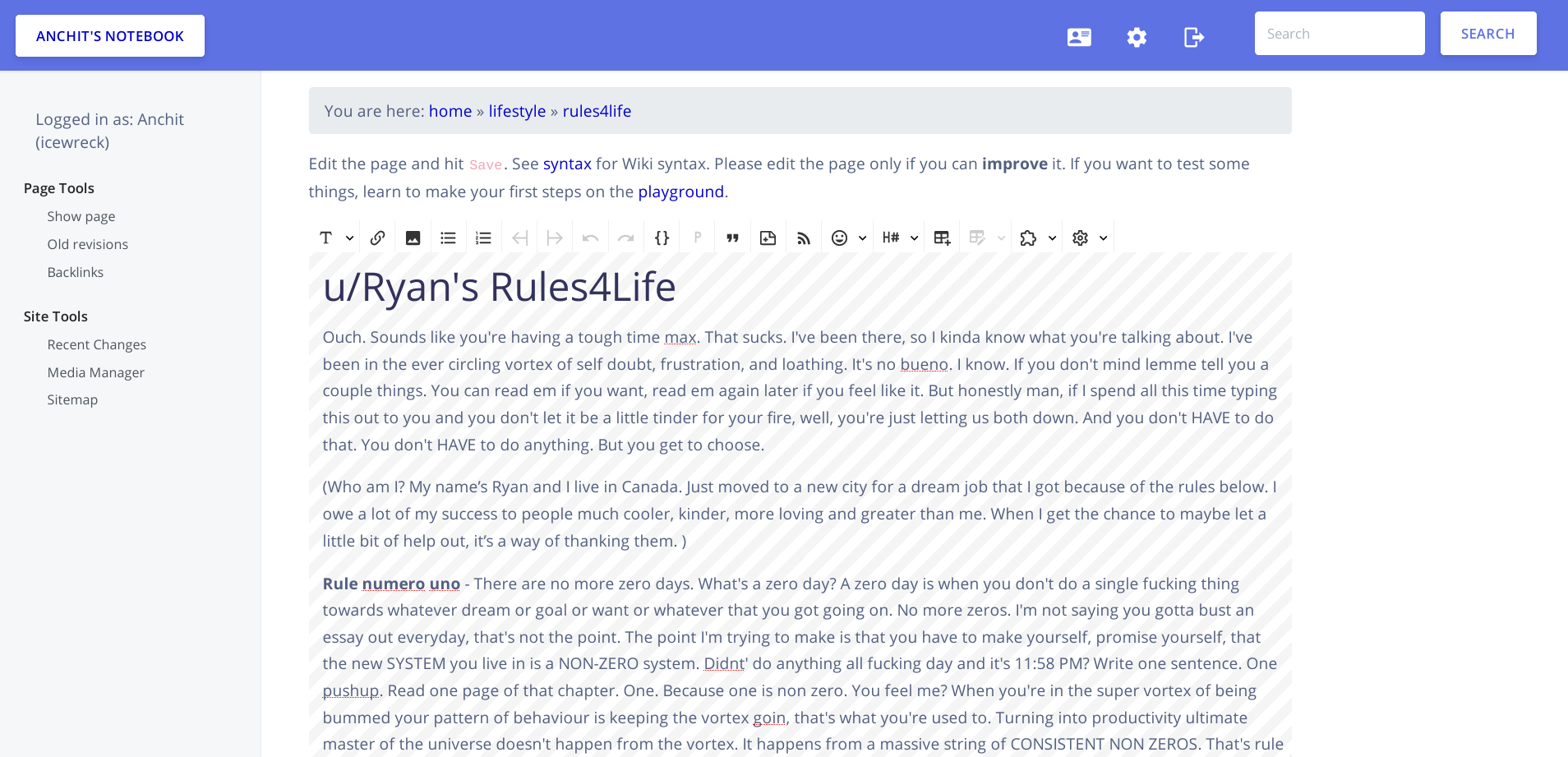The height and width of the screenshot is (757, 1568).
Task: Outdent with the left arrow icon
Action: [x=519, y=238]
